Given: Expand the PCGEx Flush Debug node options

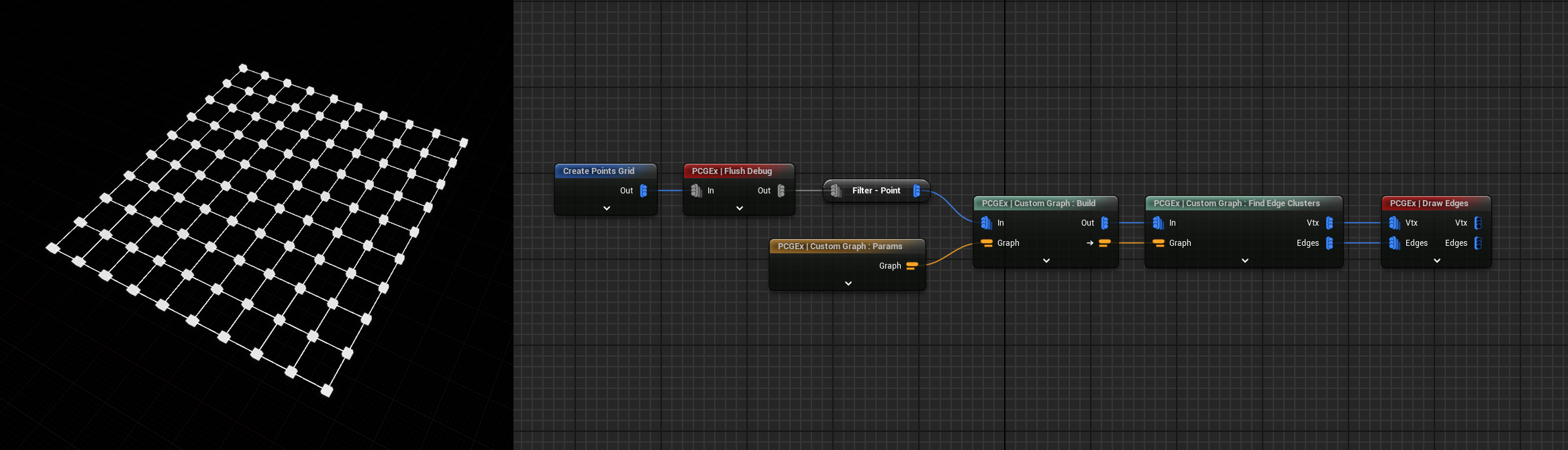Looking at the screenshot, I should coord(739,208).
